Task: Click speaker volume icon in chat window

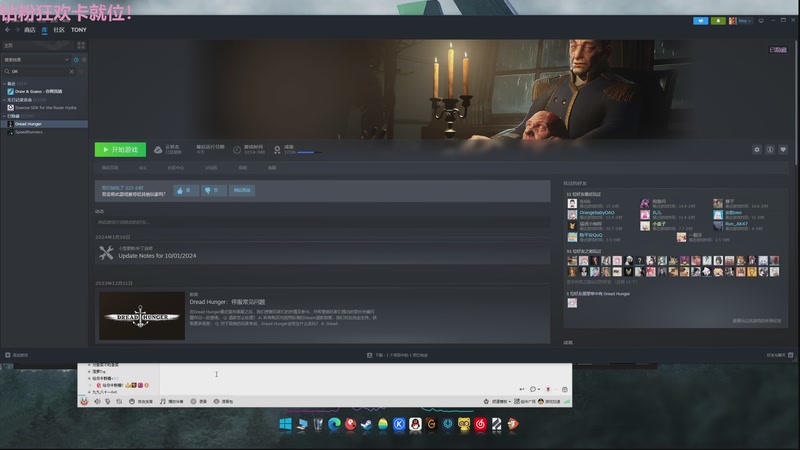Action: click(97, 402)
